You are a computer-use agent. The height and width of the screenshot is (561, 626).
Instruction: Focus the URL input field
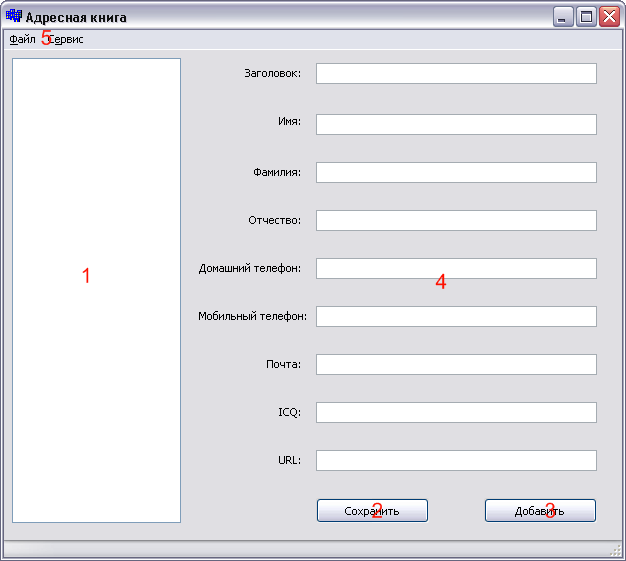point(456,460)
